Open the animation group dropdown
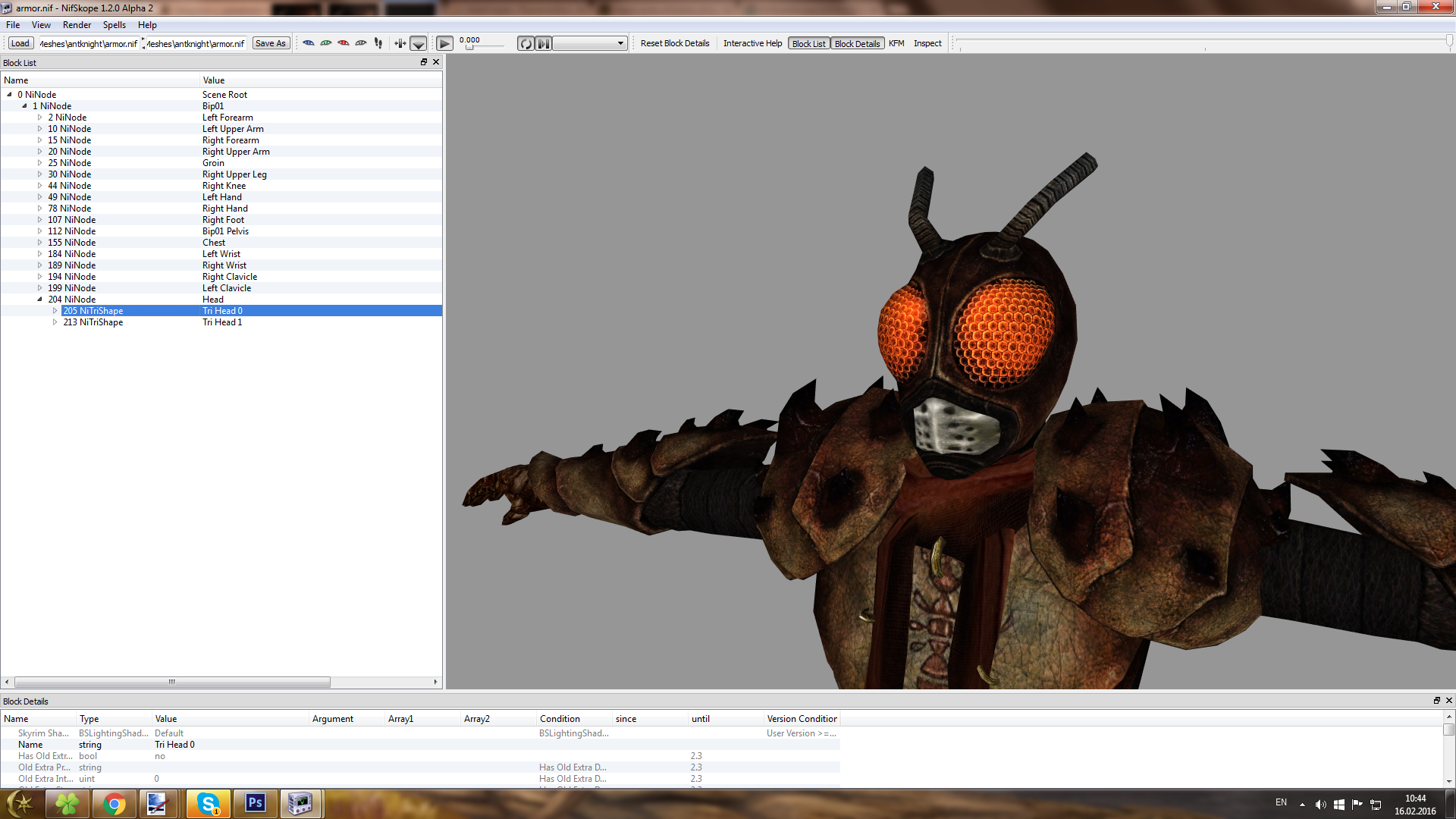The height and width of the screenshot is (819, 1456). click(x=589, y=43)
